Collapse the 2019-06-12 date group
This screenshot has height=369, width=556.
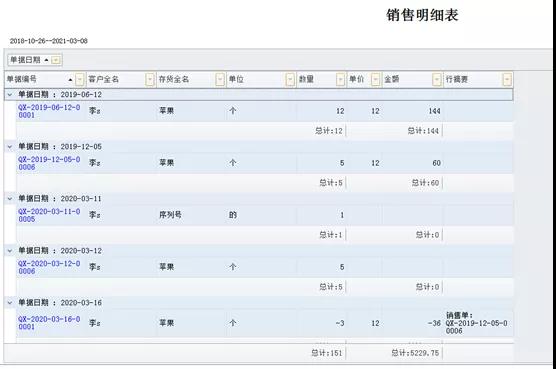click(10, 95)
